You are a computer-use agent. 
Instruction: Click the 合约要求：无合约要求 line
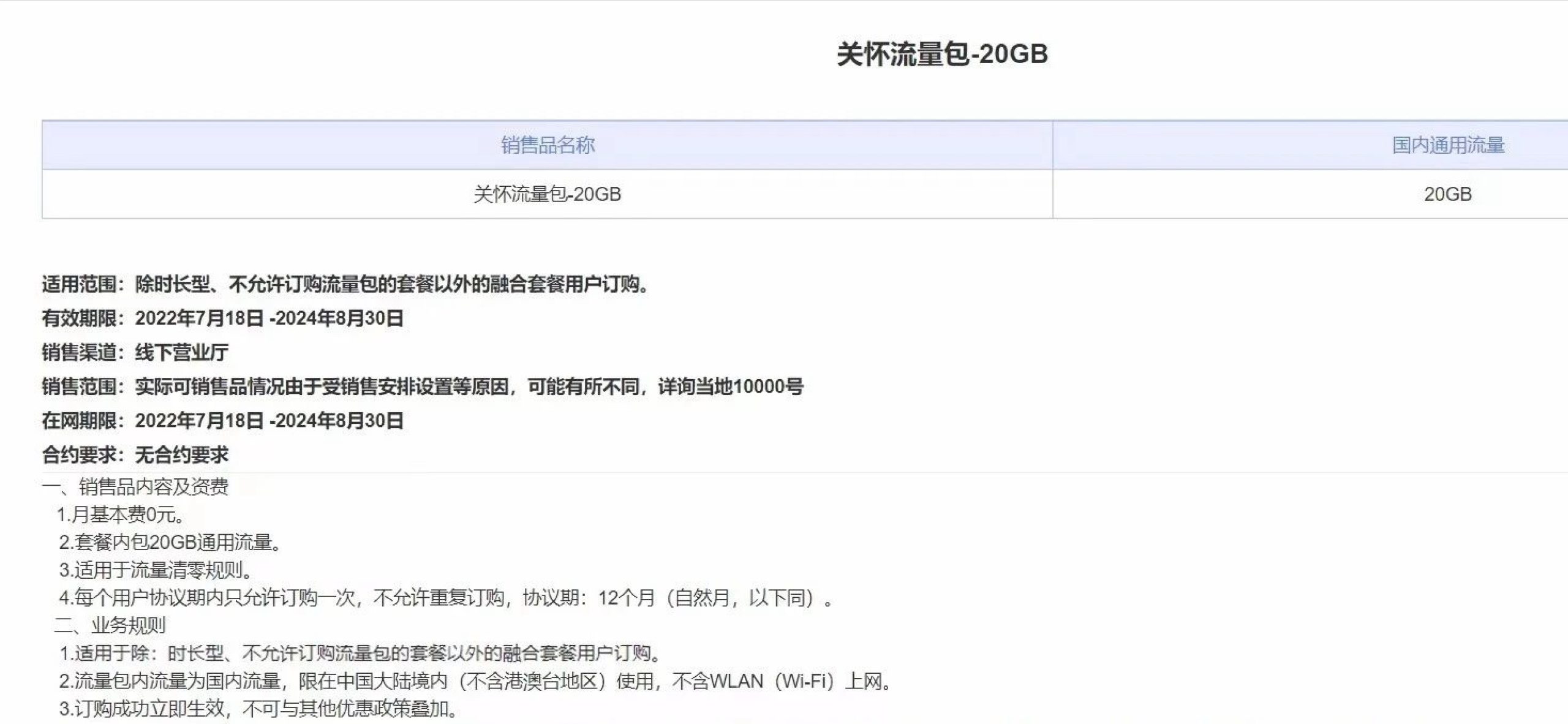pos(135,454)
